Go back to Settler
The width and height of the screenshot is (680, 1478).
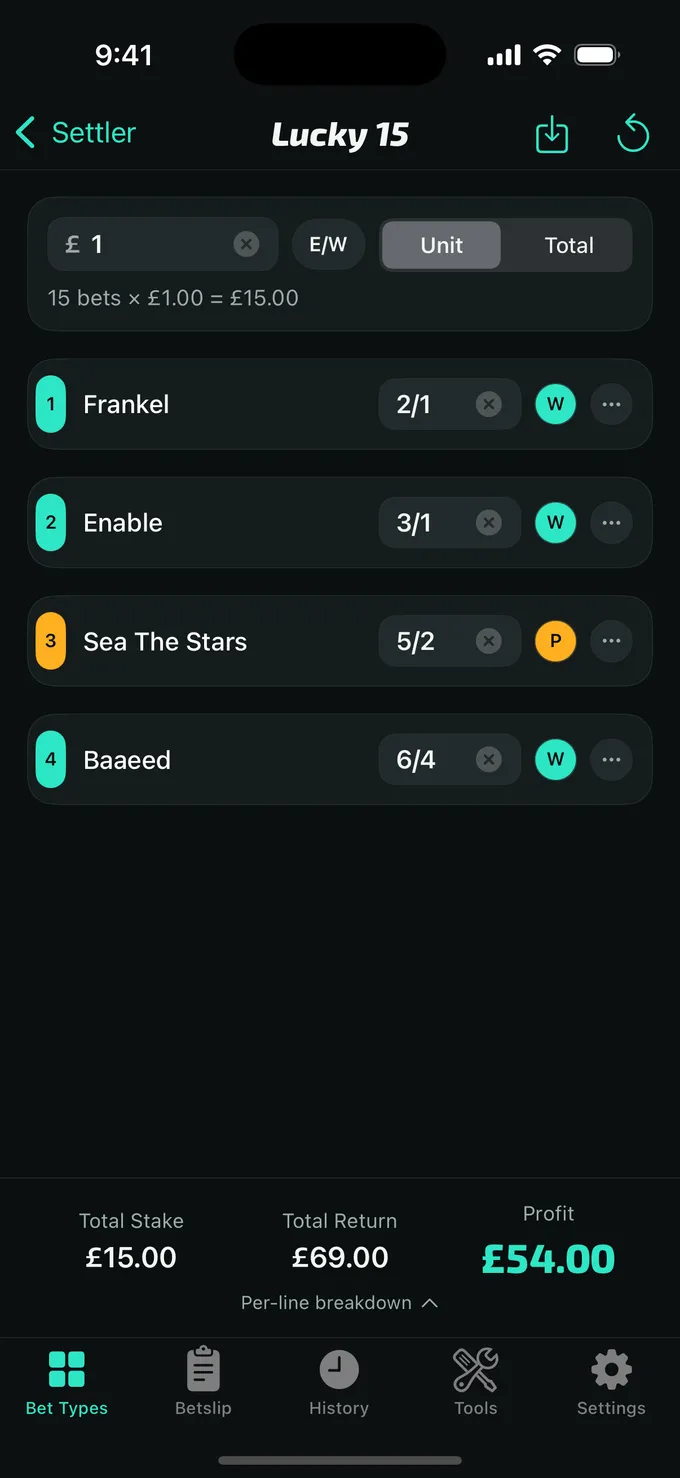click(x=76, y=133)
